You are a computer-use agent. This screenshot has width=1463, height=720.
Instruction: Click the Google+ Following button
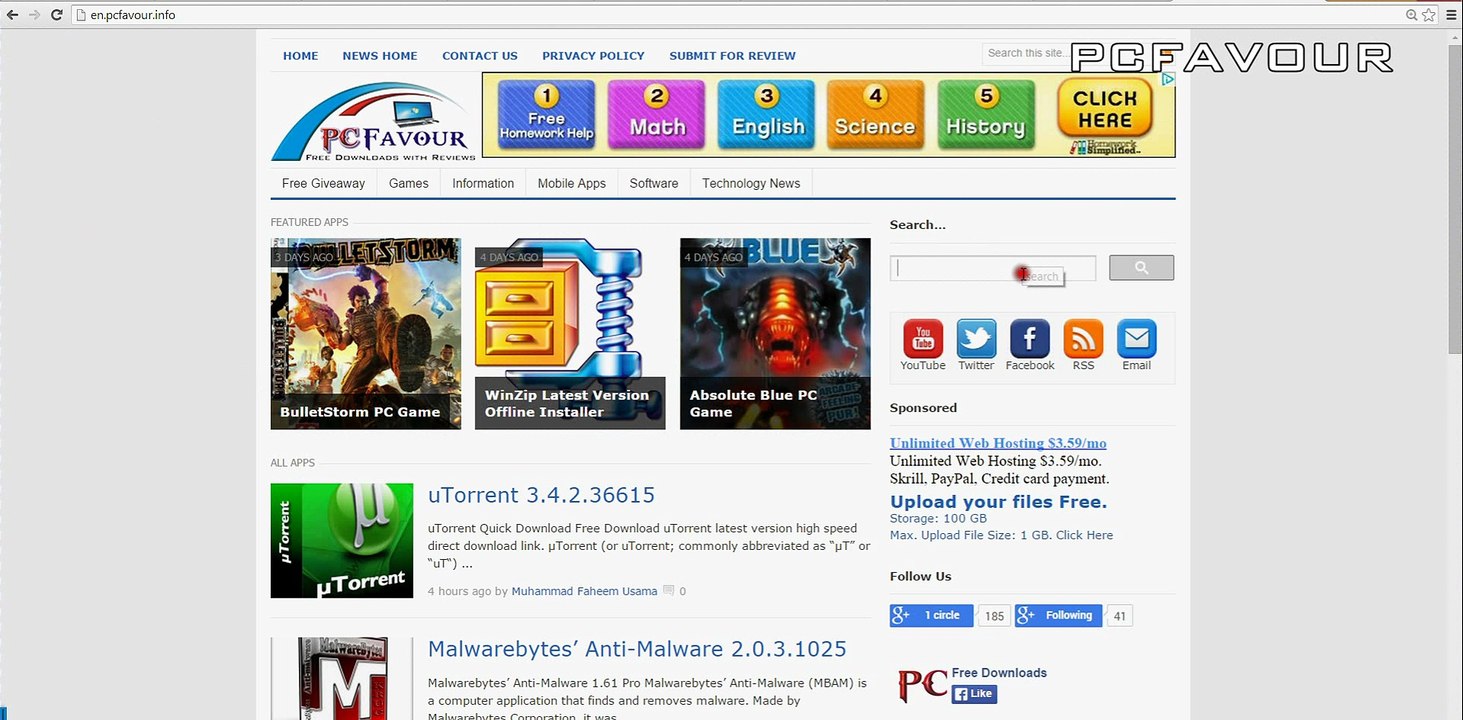point(1058,615)
